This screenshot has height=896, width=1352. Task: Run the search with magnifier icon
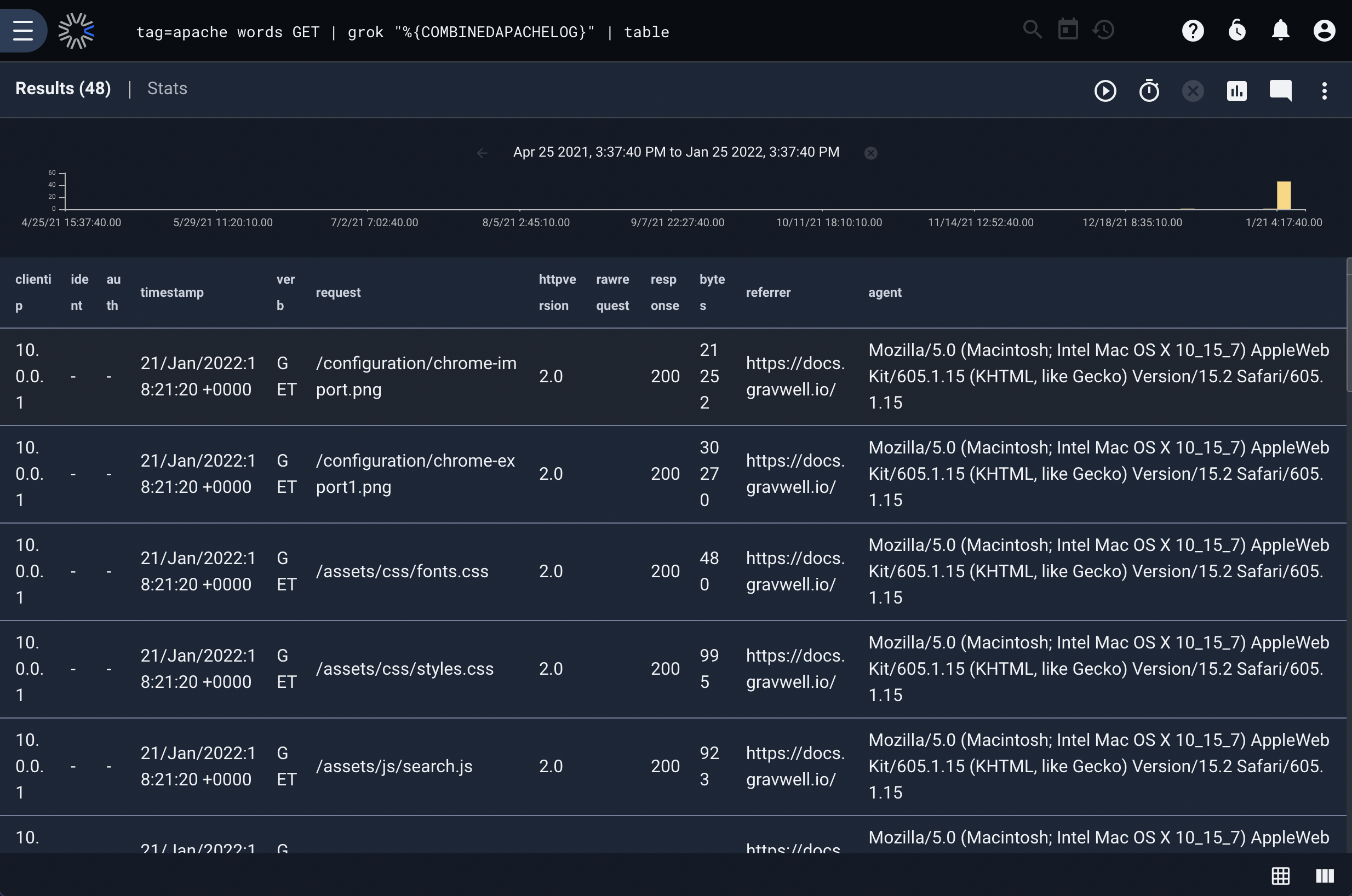pos(1032,29)
